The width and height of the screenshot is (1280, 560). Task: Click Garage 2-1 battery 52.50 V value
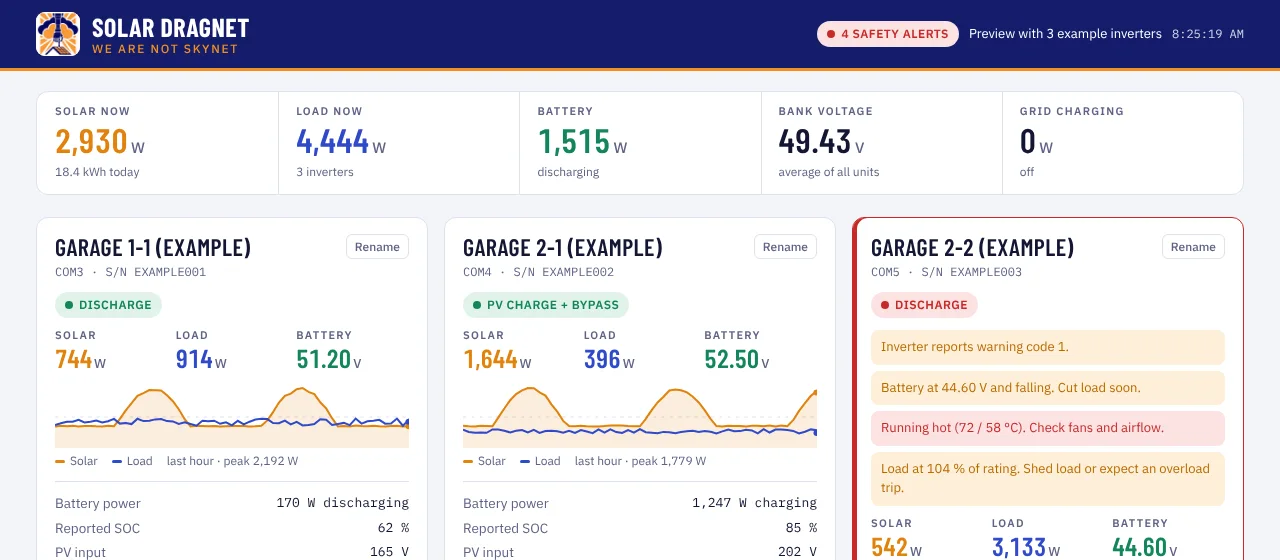tap(737, 360)
